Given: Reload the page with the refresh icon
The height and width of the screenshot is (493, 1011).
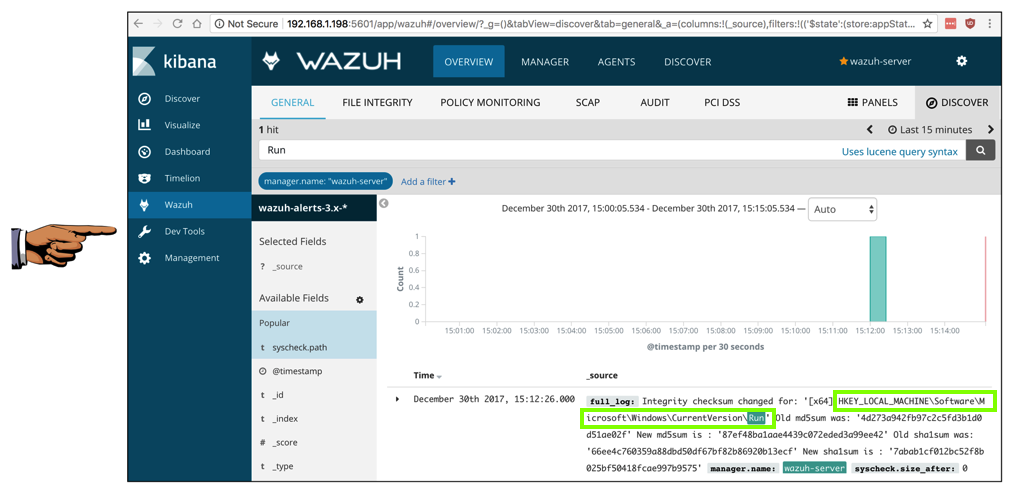Looking at the screenshot, I should tap(177, 24).
